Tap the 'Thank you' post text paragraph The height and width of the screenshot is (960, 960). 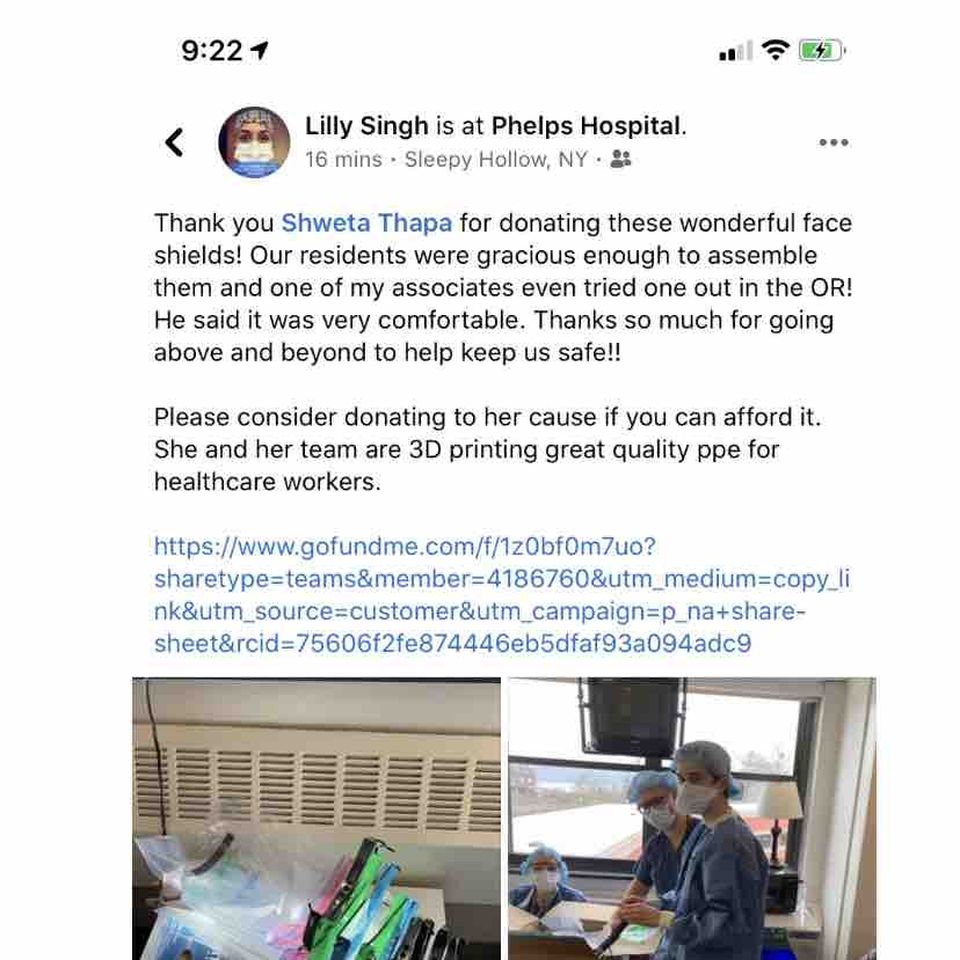coord(503,288)
